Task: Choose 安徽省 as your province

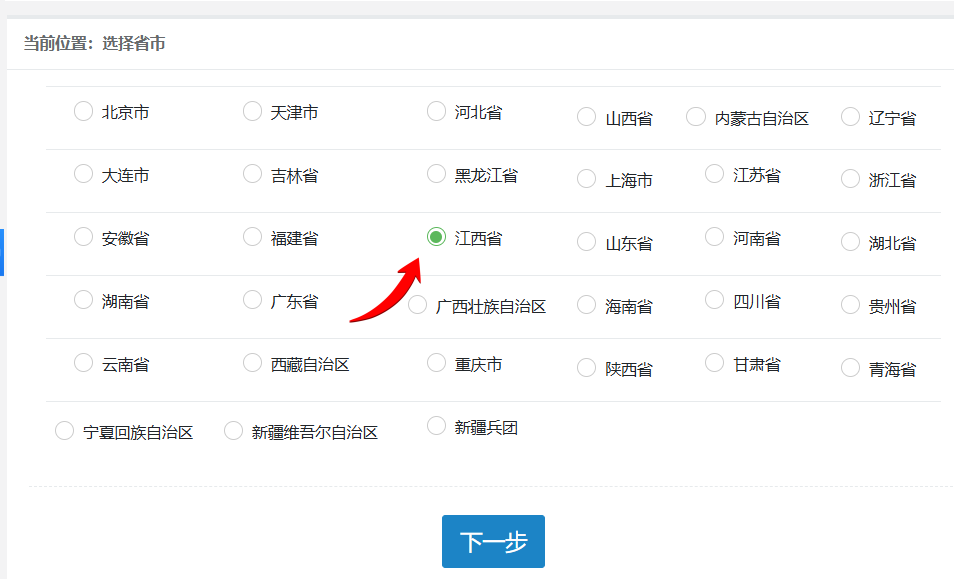Action: point(83,237)
